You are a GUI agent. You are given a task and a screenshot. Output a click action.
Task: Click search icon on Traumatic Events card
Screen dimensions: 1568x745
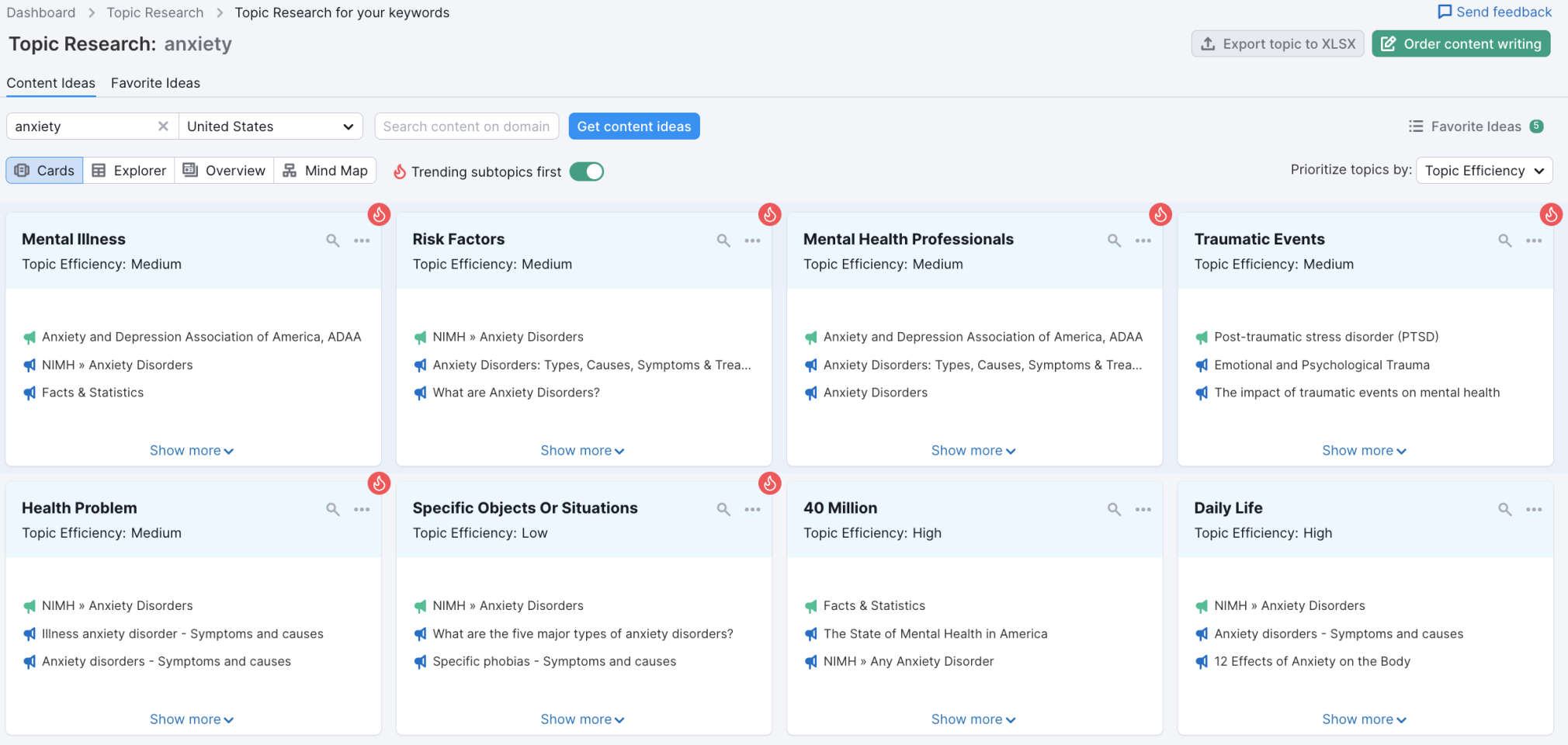1505,241
